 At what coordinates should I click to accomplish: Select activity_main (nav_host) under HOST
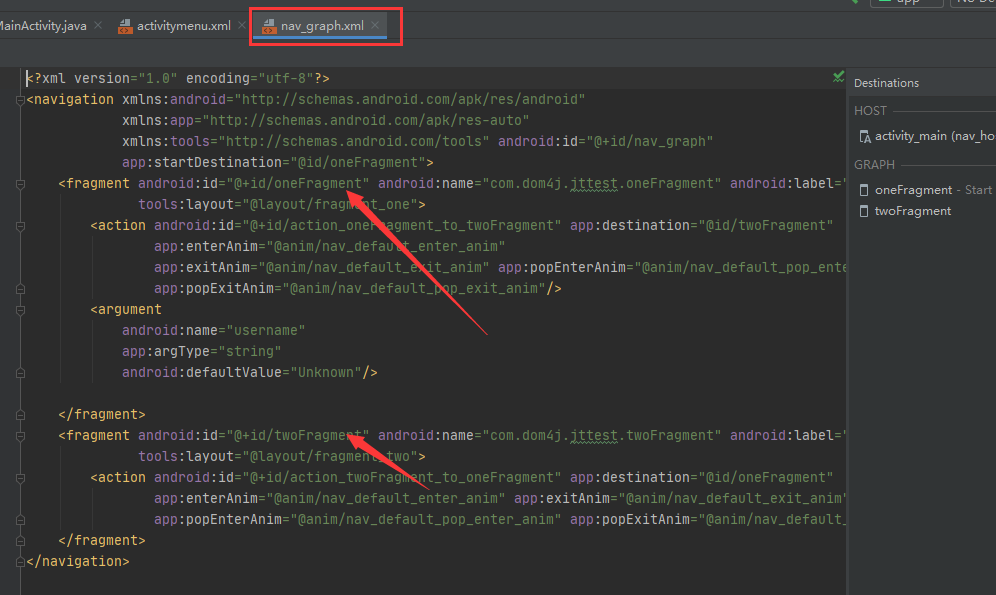pyautogui.click(x=920, y=136)
